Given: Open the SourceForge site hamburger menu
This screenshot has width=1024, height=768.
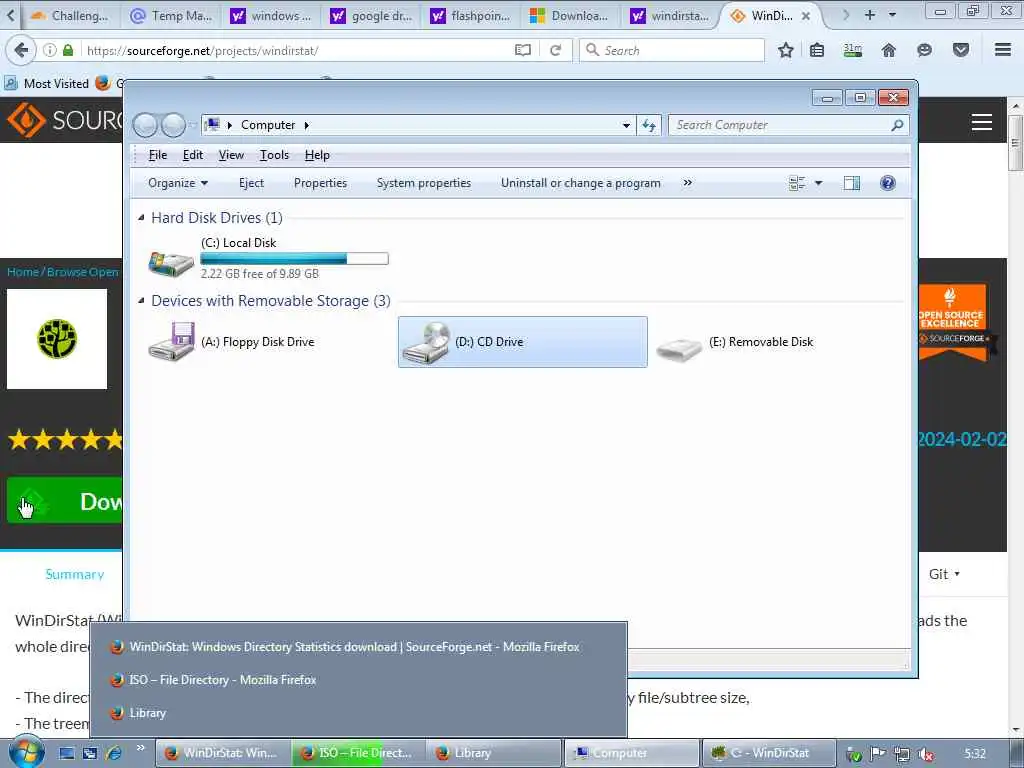Looking at the screenshot, I should (x=982, y=121).
